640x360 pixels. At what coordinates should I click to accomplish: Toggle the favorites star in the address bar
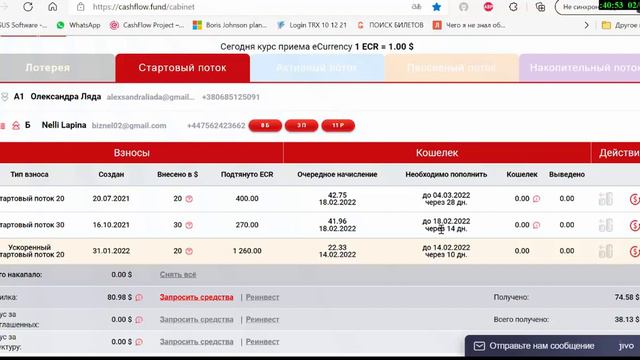[436, 7]
